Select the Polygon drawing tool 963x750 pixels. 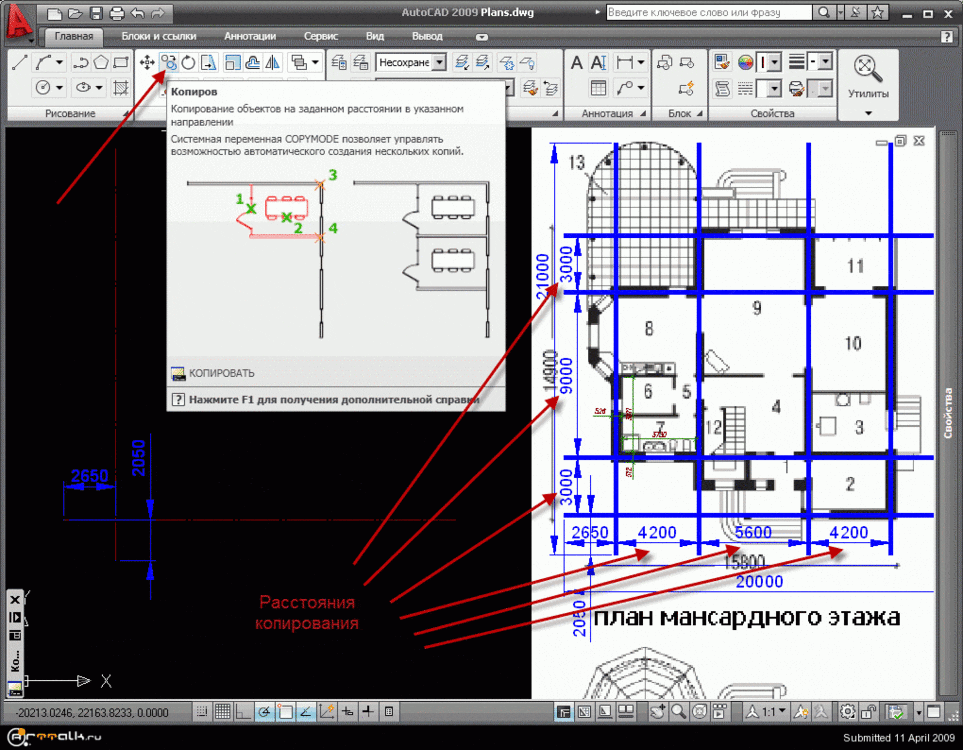click(101, 62)
